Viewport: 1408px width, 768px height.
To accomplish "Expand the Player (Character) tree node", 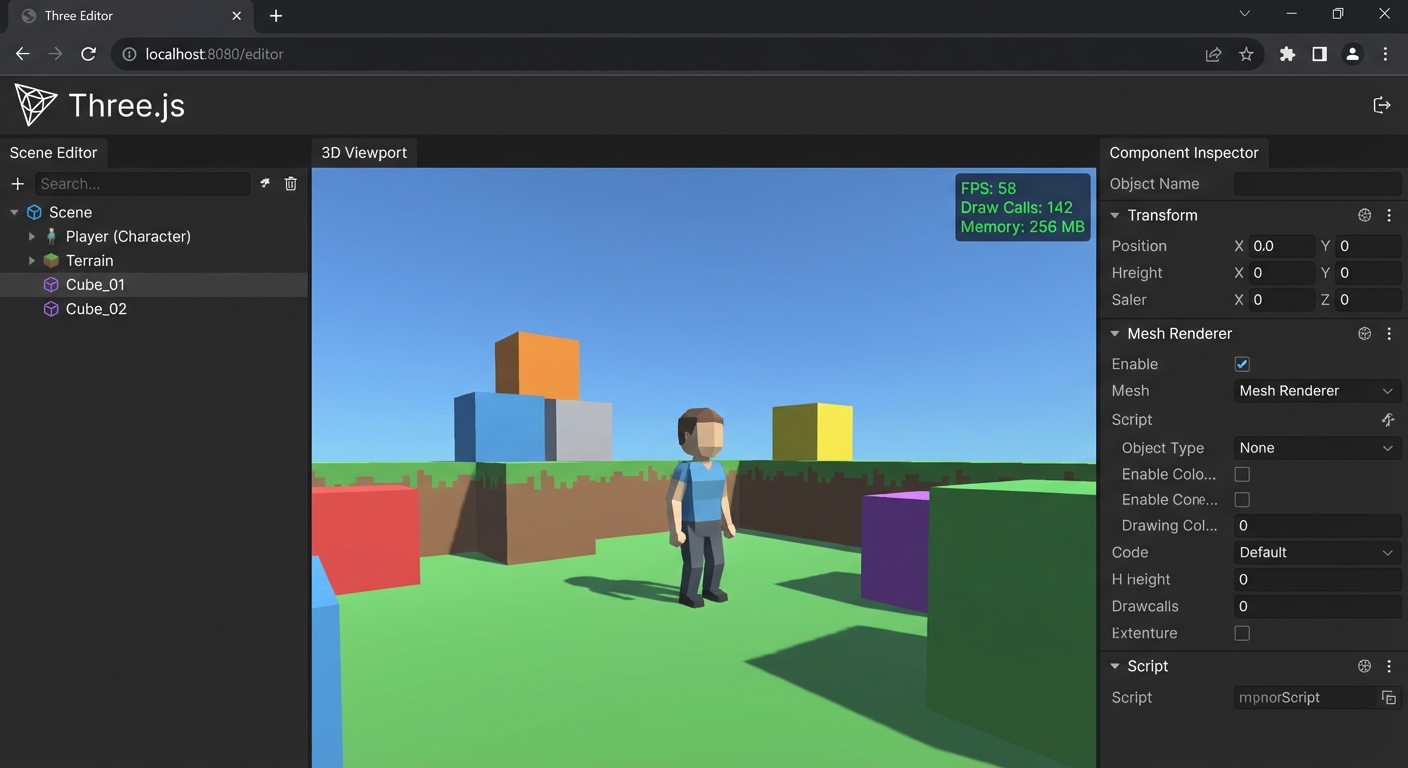I will tap(32, 237).
